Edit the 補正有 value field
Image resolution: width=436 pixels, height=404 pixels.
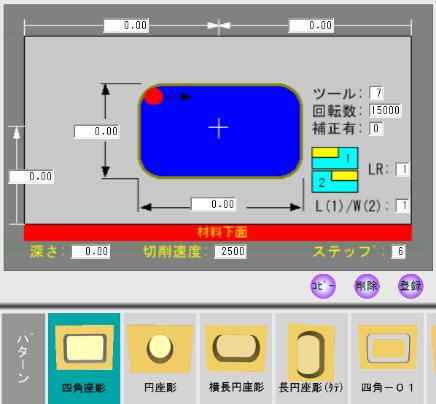click(376, 129)
